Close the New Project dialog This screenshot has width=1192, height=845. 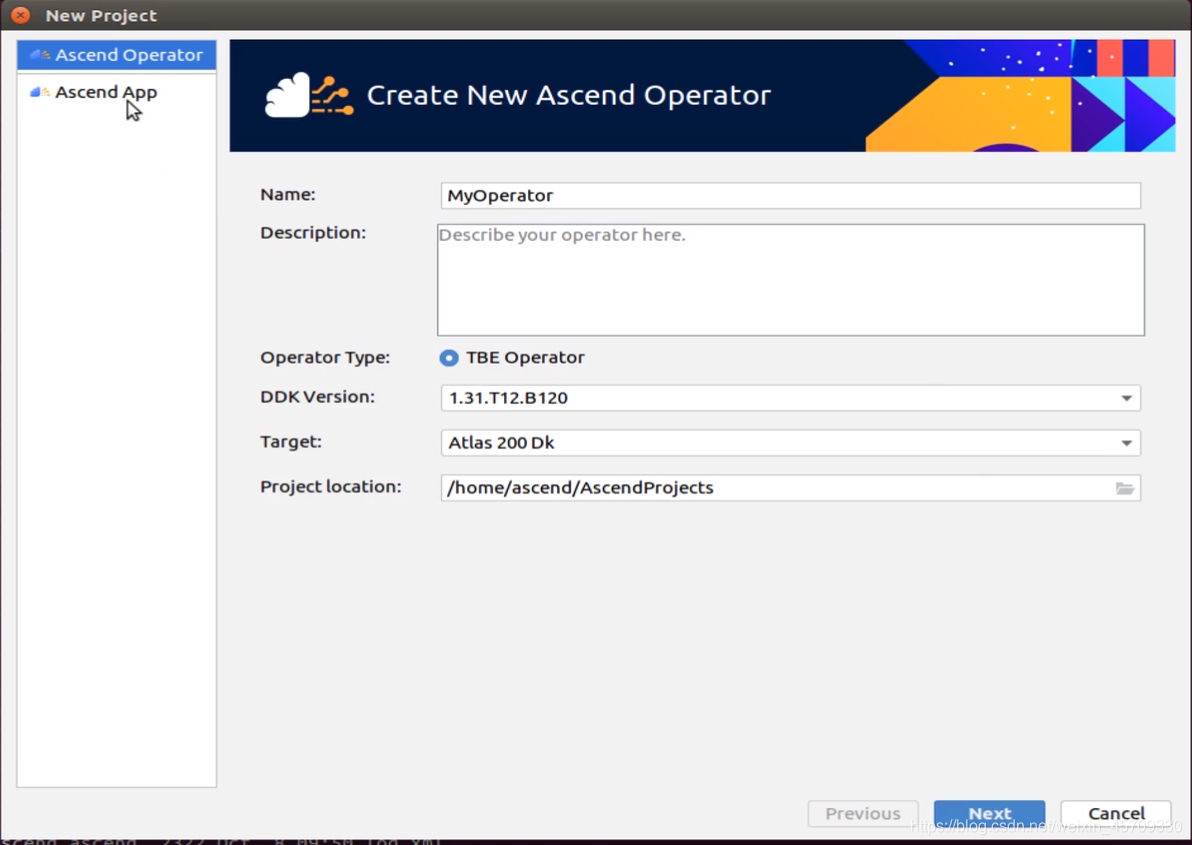[21, 15]
